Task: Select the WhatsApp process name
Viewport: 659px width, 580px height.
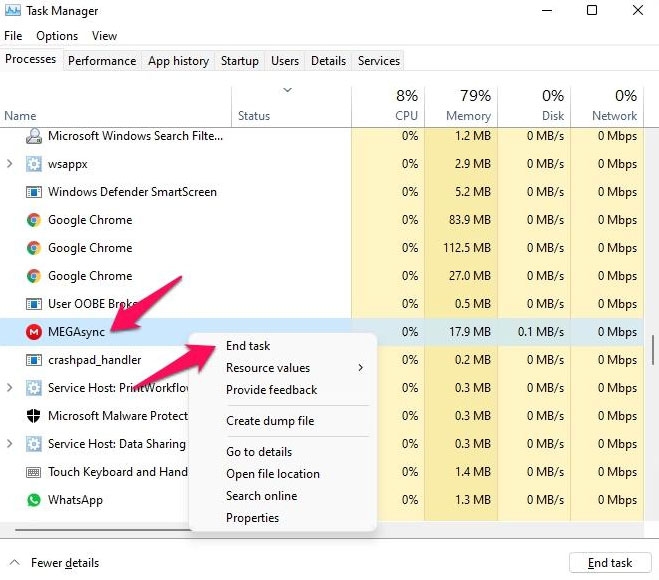Action: point(75,500)
